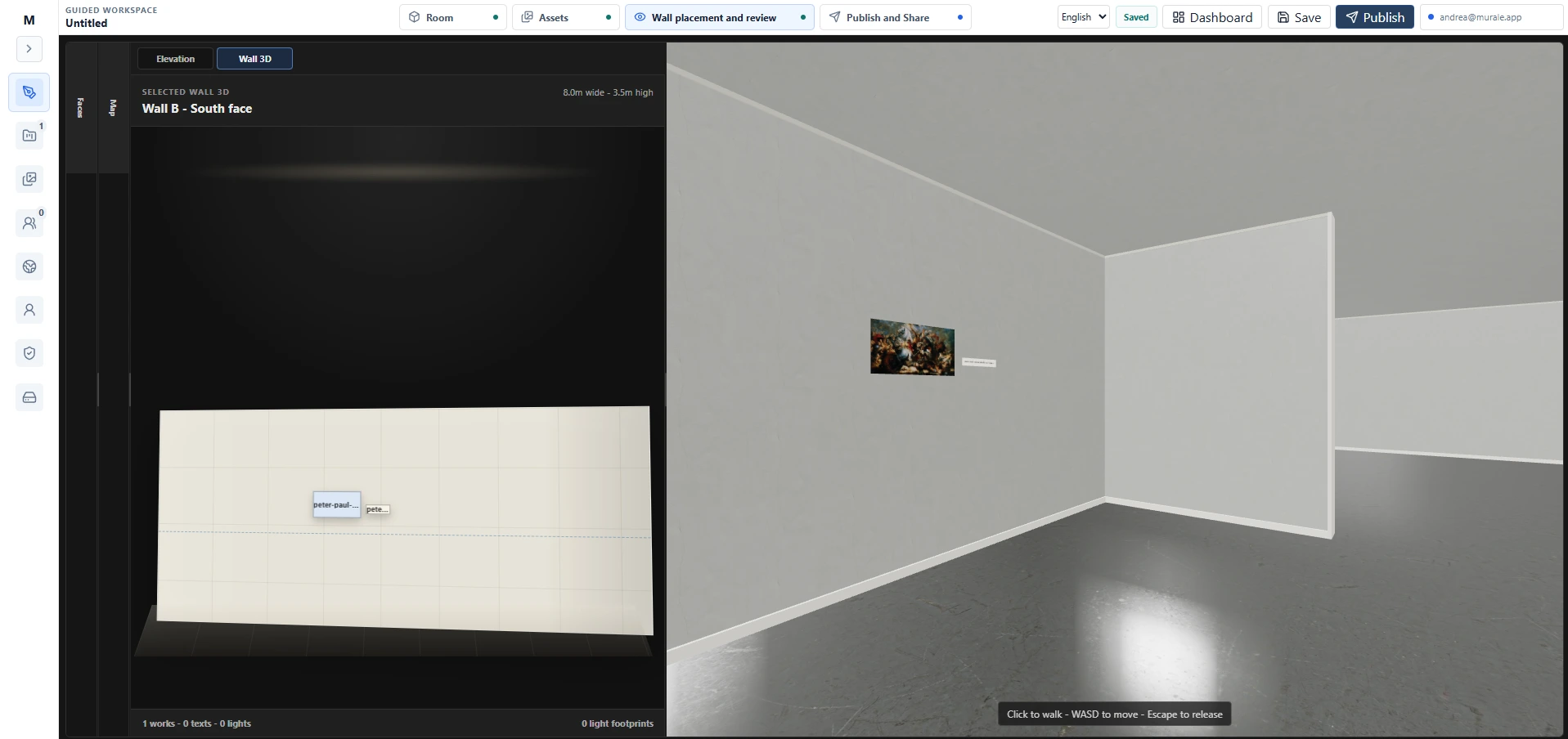
Task: Click '0 light footprints' status text
Action: coord(618,723)
